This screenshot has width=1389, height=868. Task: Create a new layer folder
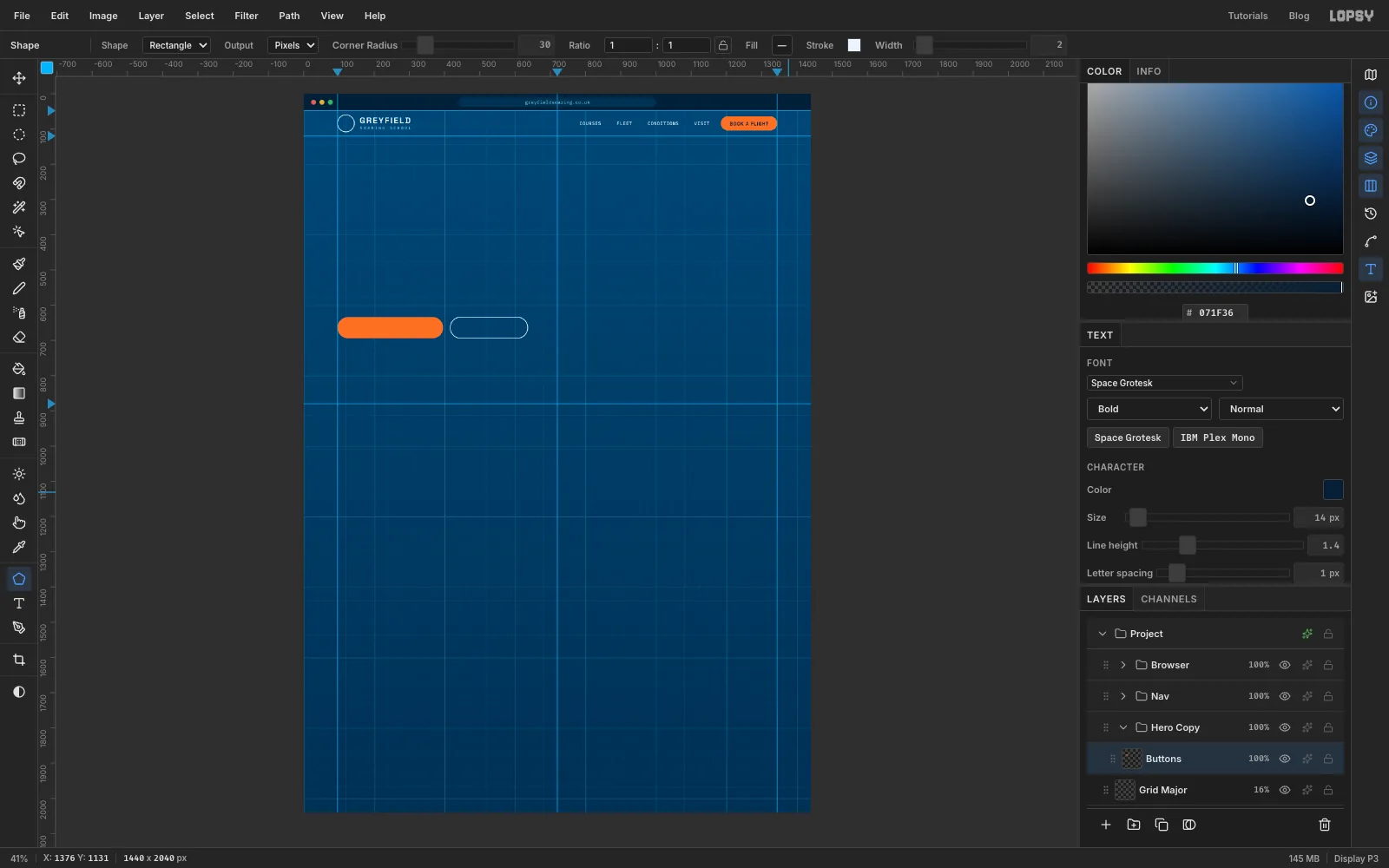click(1134, 825)
